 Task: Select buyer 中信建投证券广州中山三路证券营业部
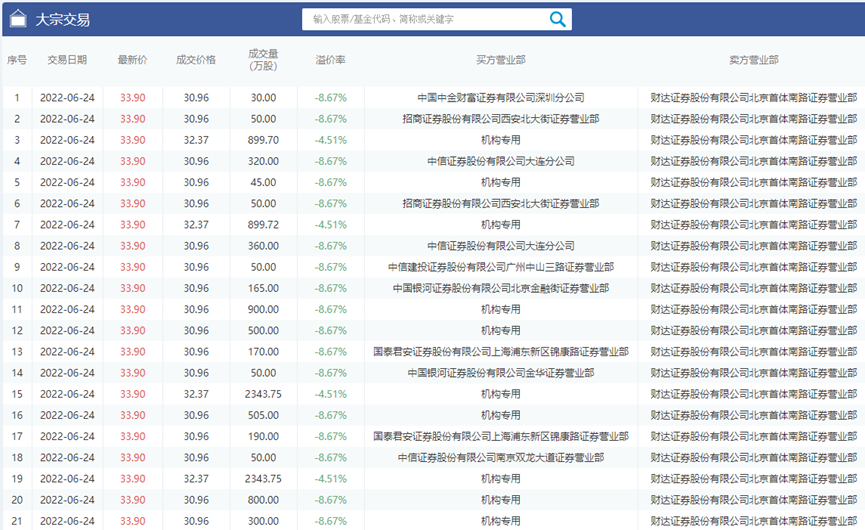(x=501, y=267)
